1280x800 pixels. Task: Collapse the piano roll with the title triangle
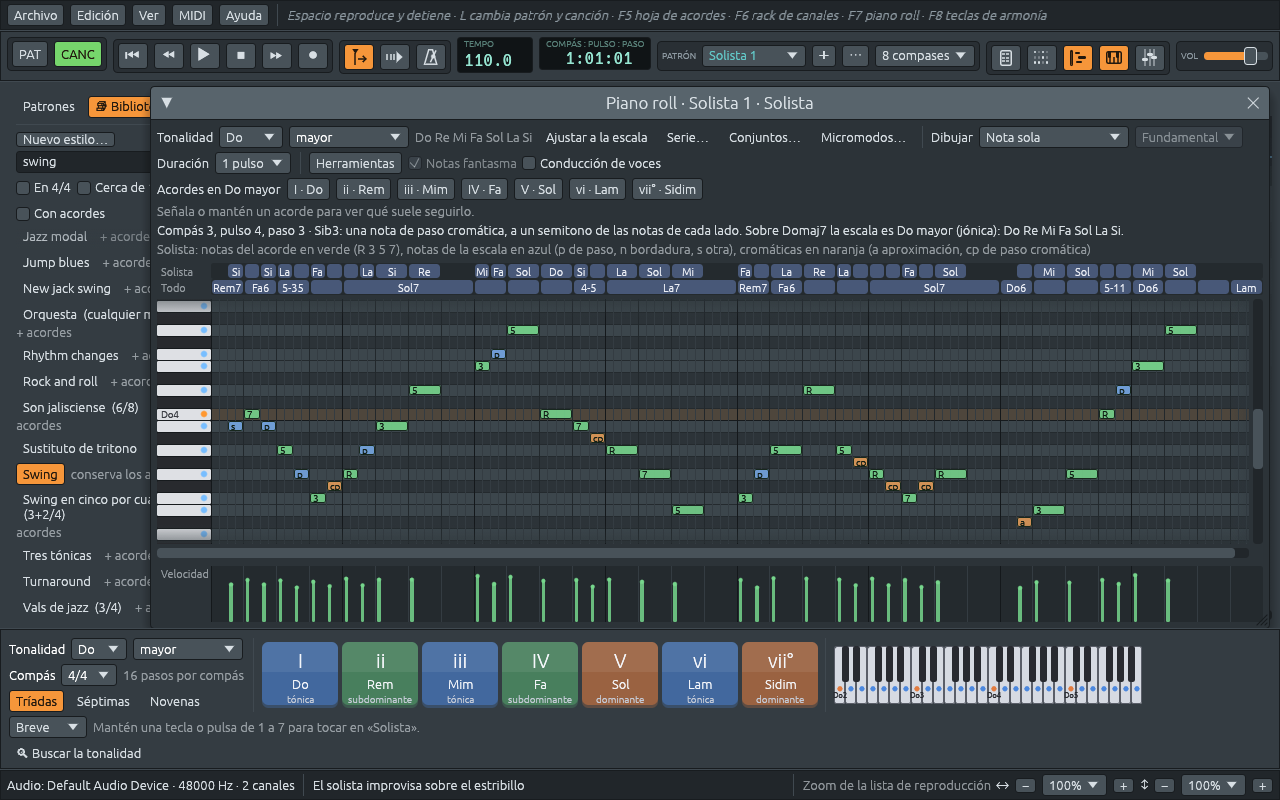pos(167,102)
